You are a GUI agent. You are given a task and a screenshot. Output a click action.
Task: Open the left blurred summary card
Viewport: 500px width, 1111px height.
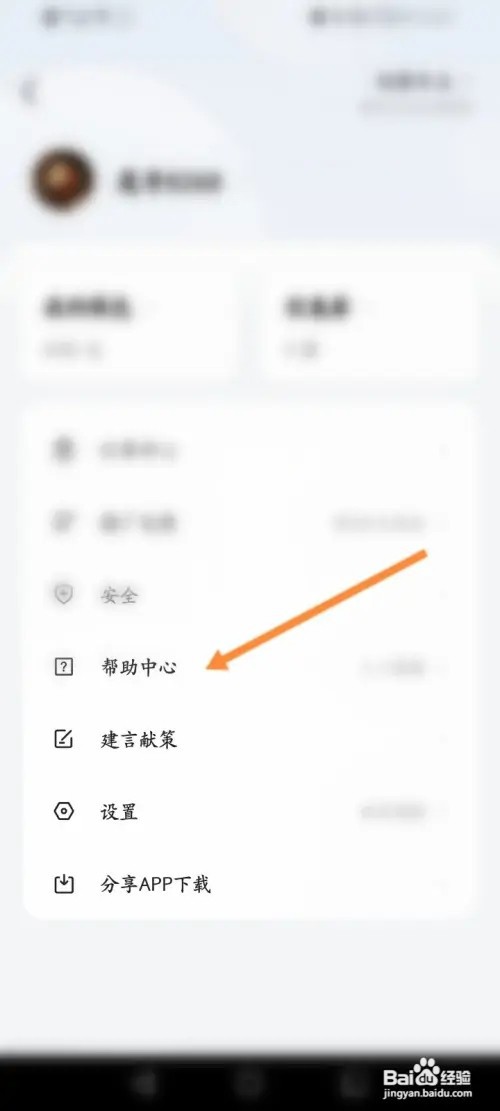pos(131,325)
